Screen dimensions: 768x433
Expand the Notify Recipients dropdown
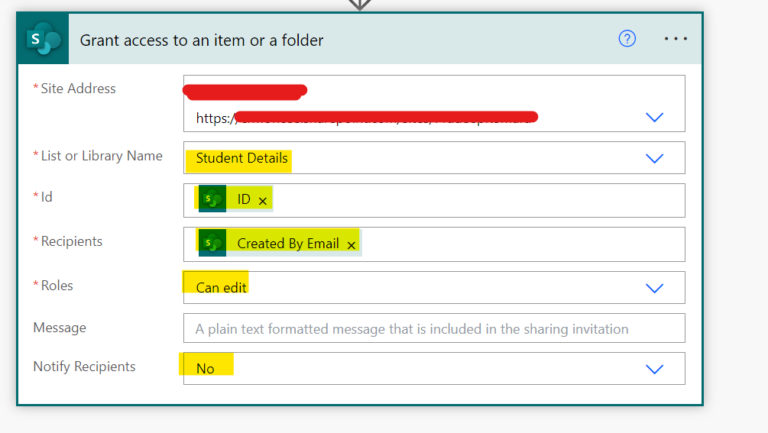coord(654,369)
